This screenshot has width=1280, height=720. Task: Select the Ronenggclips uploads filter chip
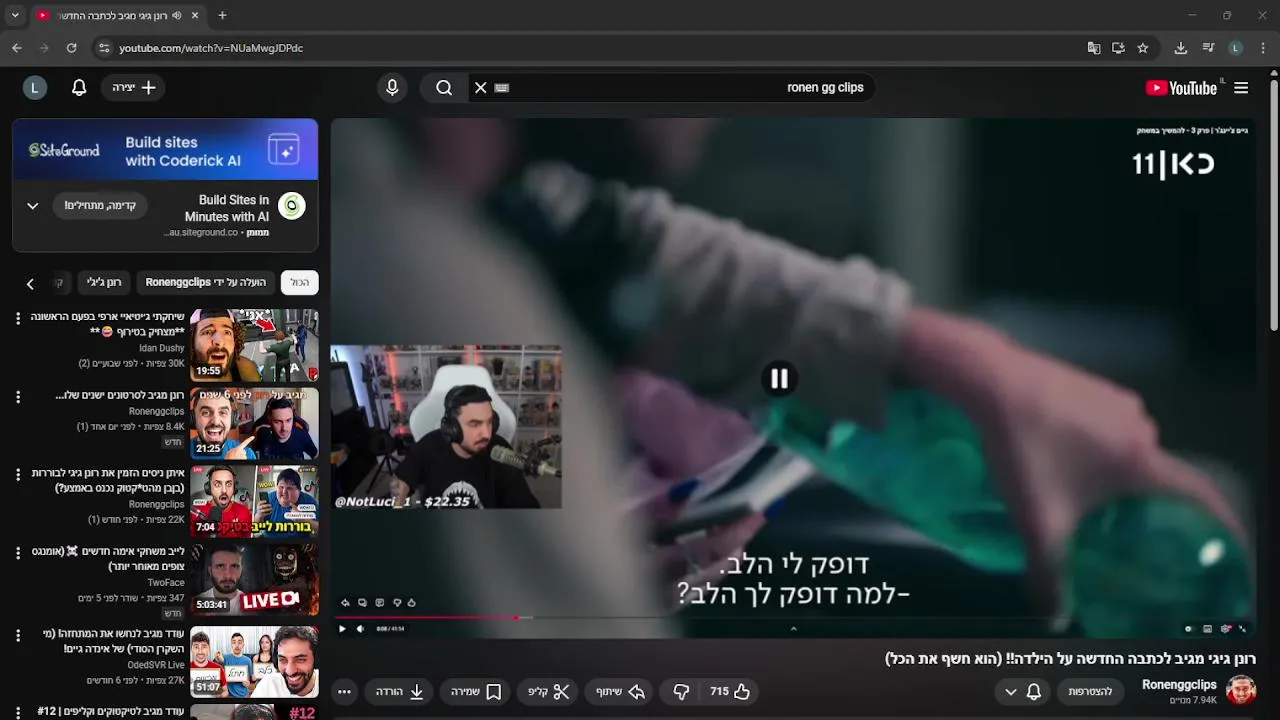click(206, 283)
